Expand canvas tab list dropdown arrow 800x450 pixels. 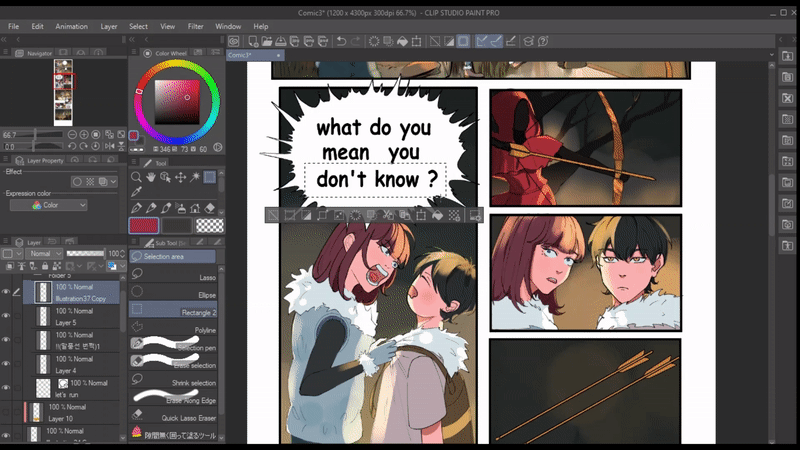[771, 55]
